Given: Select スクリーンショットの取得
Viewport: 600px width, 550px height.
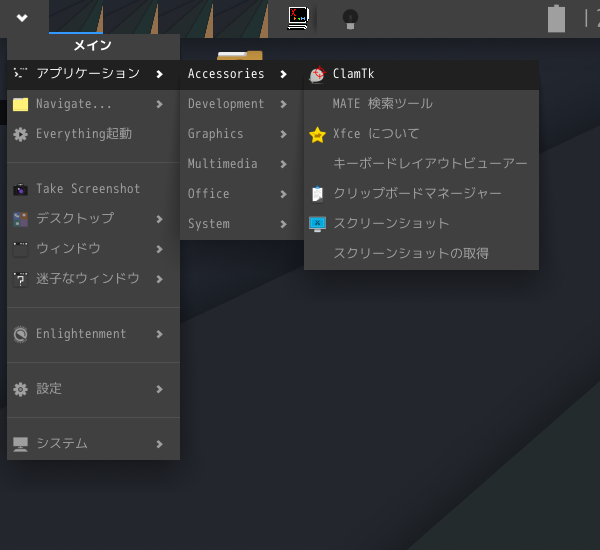Looking at the screenshot, I should [421, 254].
